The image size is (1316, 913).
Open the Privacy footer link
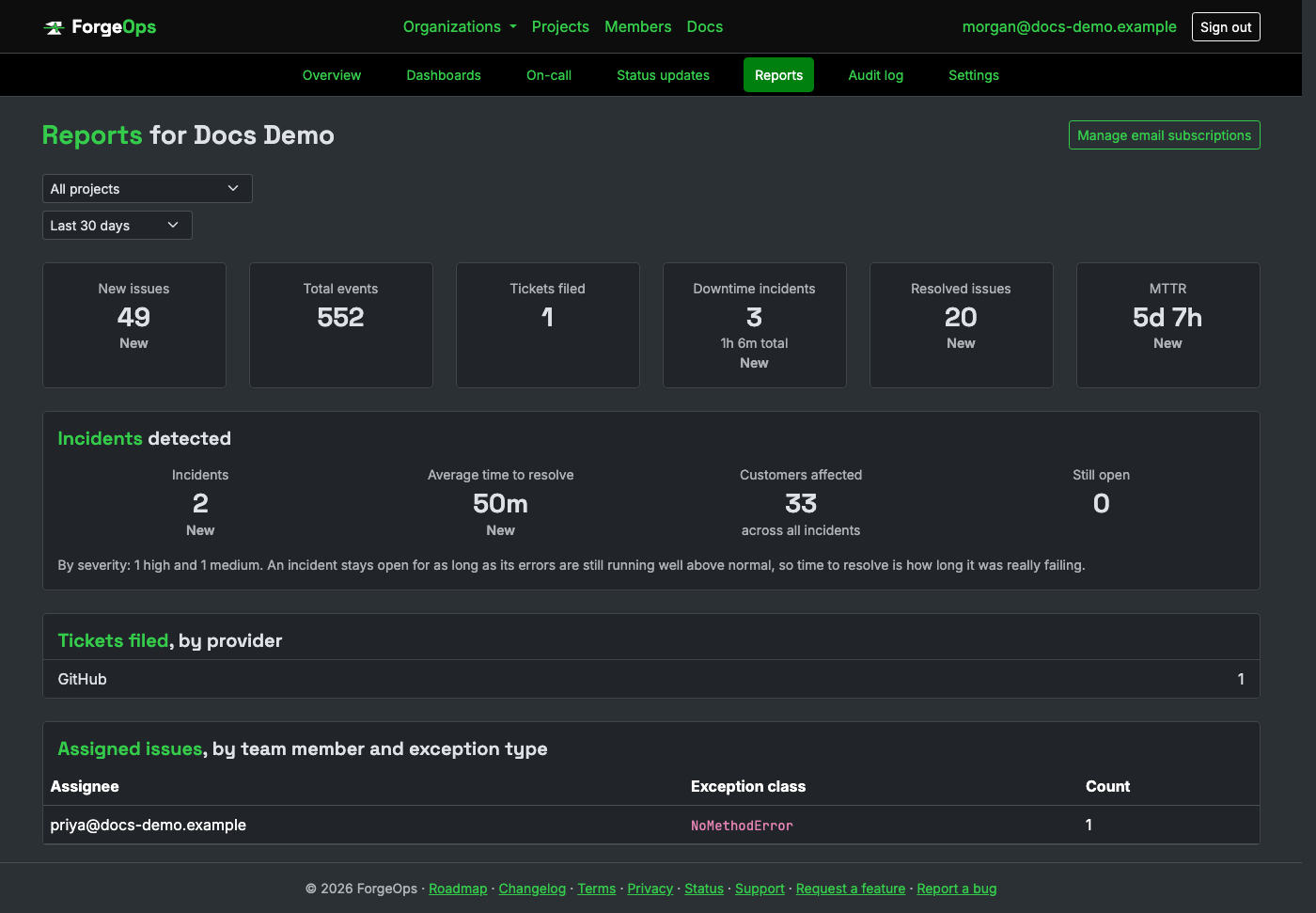650,889
